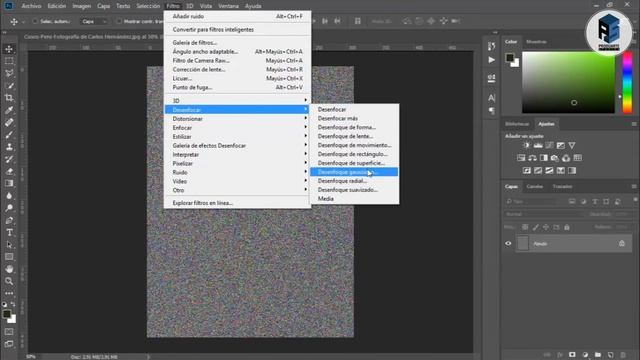Image resolution: width=640 pixels, height=360 pixels.
Task: Click Explorar filtros en línea
Action: 237,203
